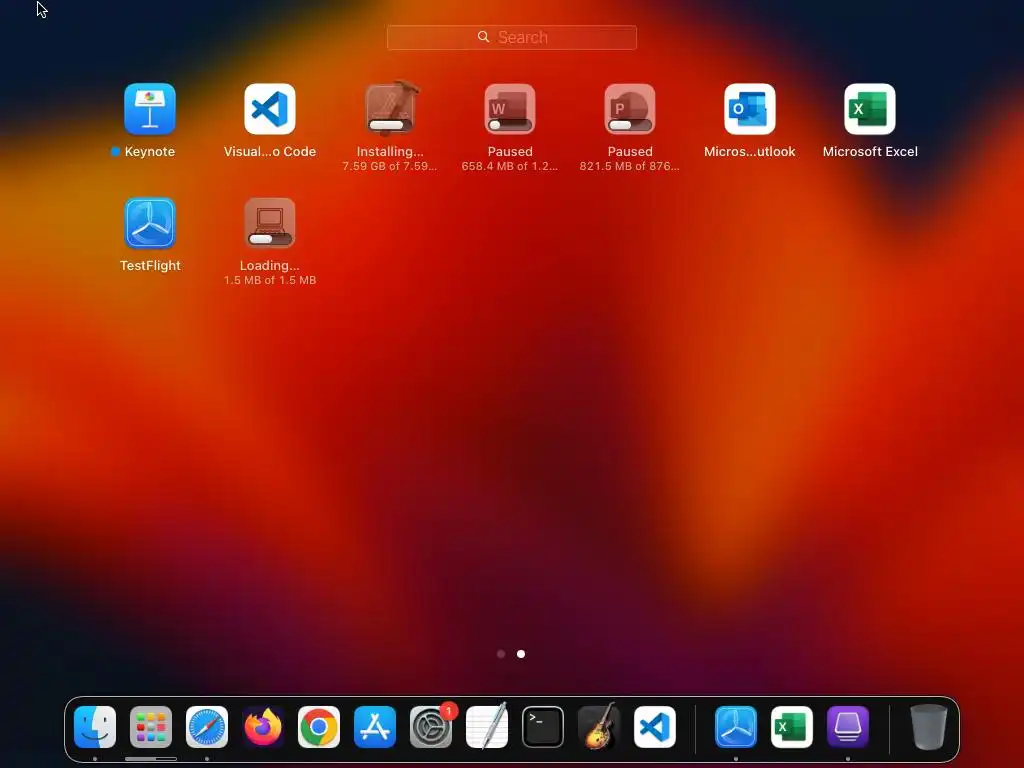
Task: Click the "1.5 MB of 1.5 MB" text
Action: tap(270, 280)
